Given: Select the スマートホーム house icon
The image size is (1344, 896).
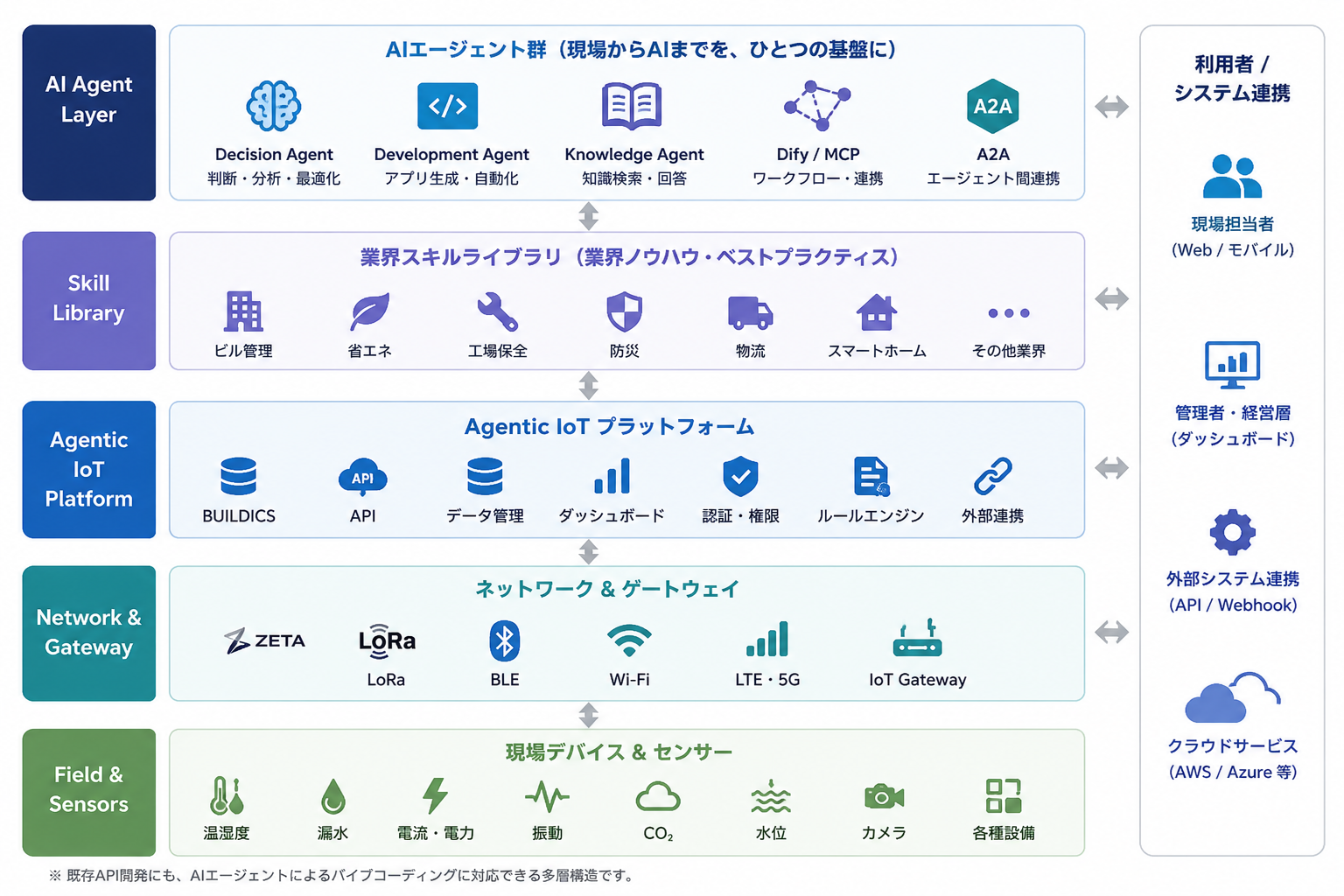Looking at the screenshot, I should coord(877,311).
